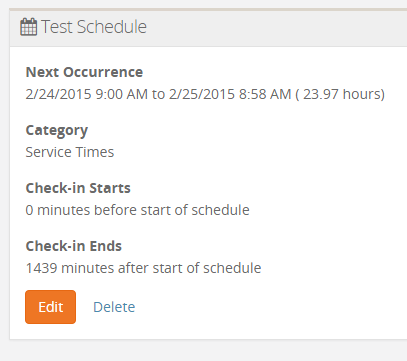
Task: Click blank panel space right of Delete
Action: pos(270,307)
